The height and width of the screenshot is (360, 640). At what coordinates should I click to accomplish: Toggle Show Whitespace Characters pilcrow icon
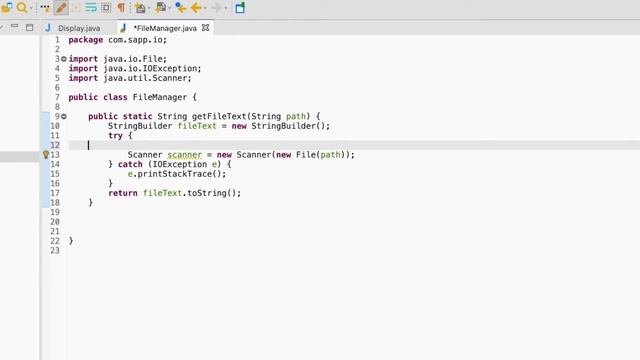122,8
